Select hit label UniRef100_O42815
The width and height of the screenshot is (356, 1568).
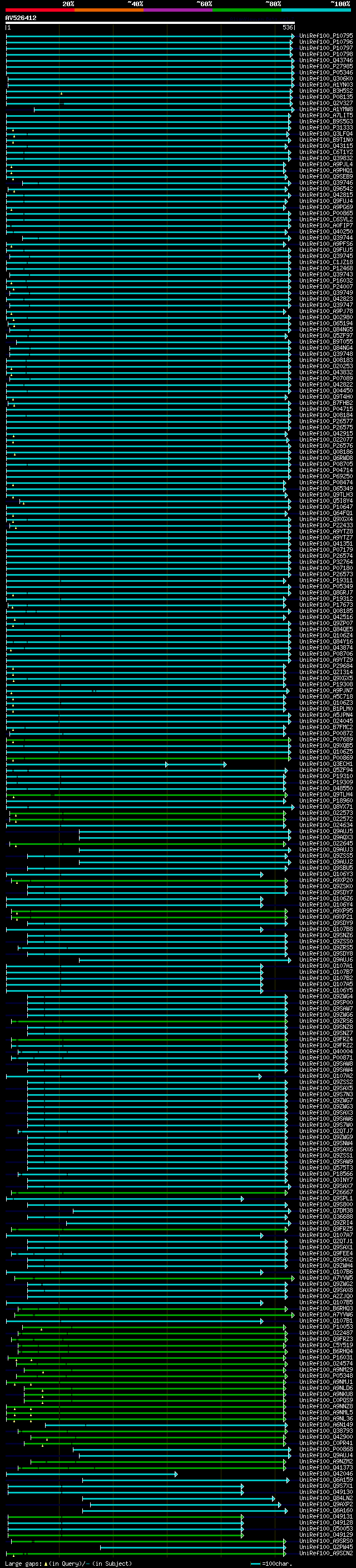pos(326,195)
